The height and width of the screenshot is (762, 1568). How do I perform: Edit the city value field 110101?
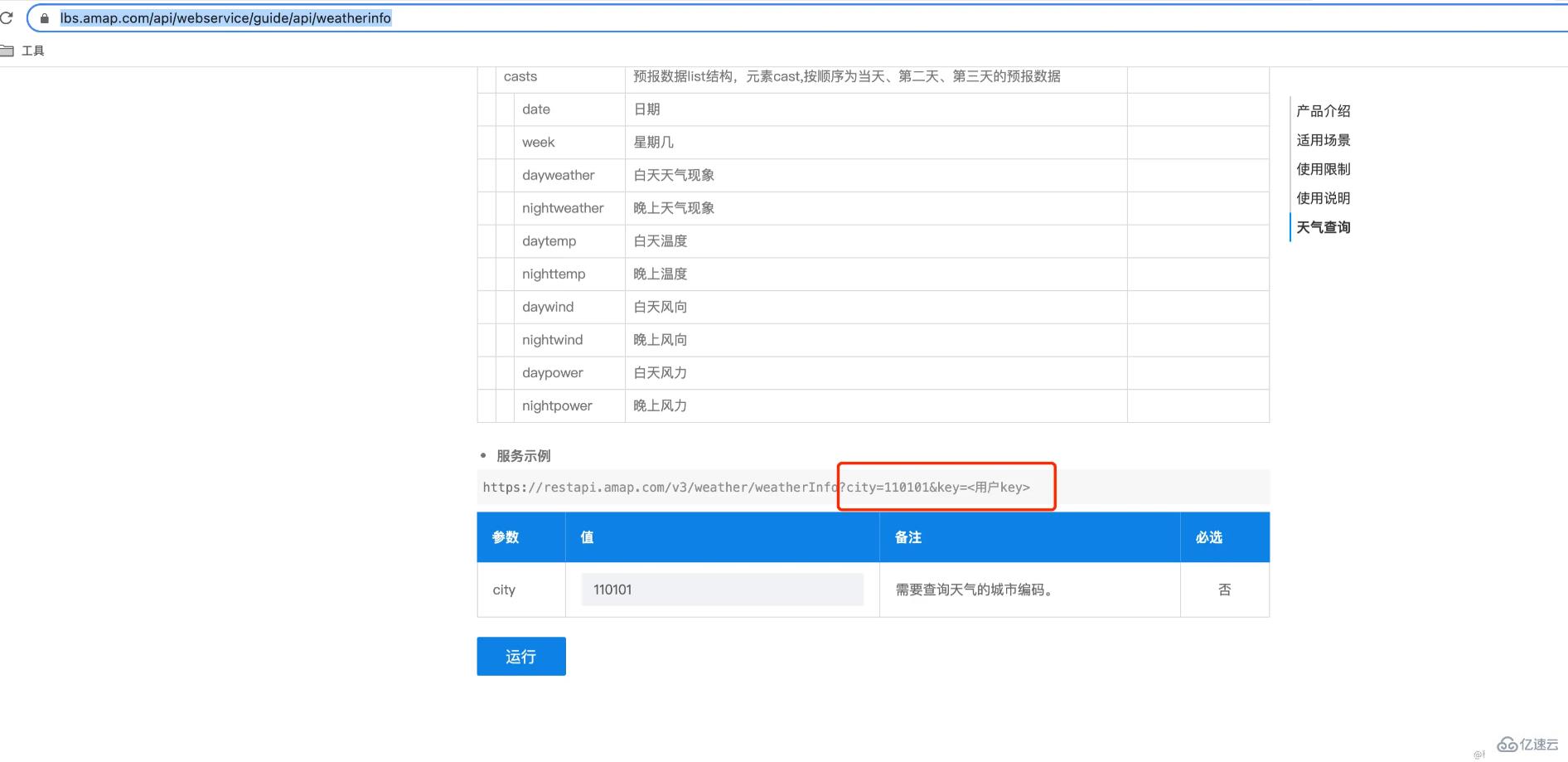[723, 590]
